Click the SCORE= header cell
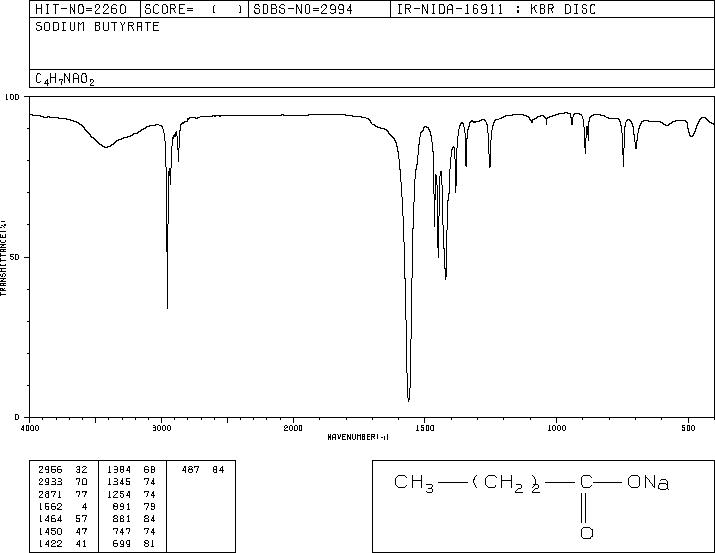The height and width of the screenshot is (553, 715). [x=194, y=9]
